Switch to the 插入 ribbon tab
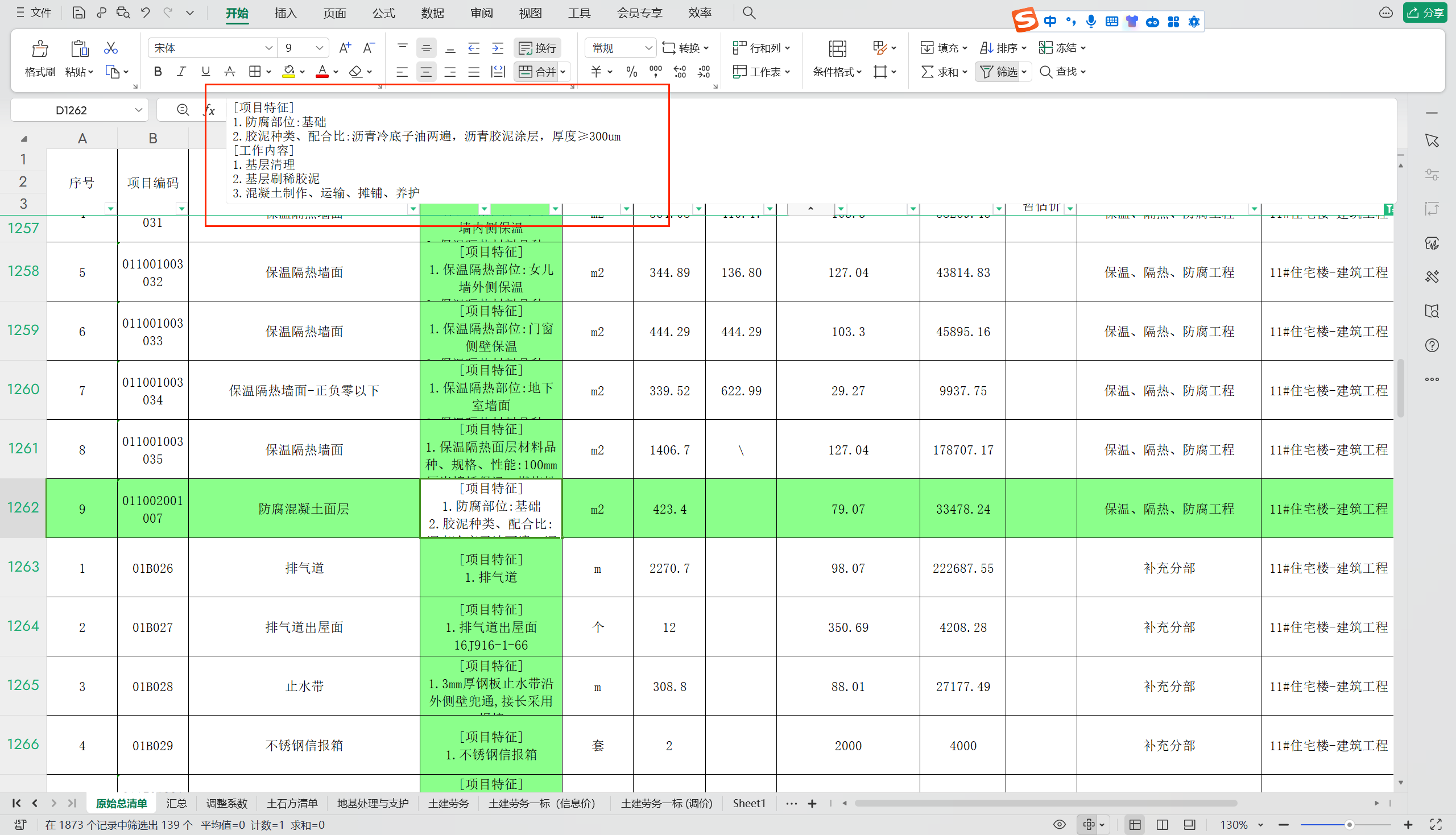Viewport: 1456px width, 835px height. [x=286, y=13]
